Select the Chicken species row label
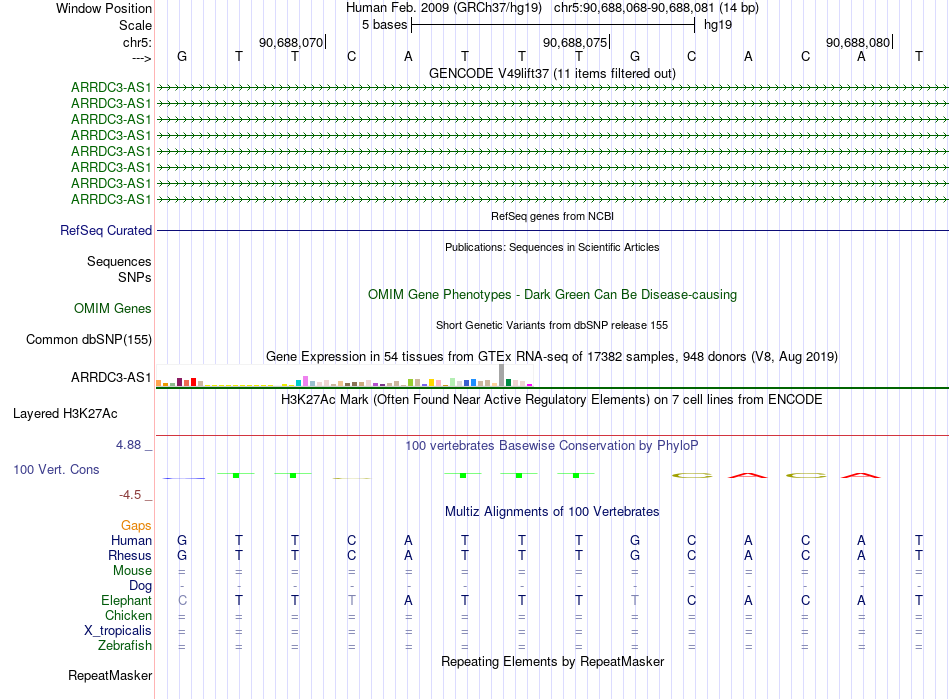Image resolution: width=950 pixels, height=699 pixels. click(128, 615)
